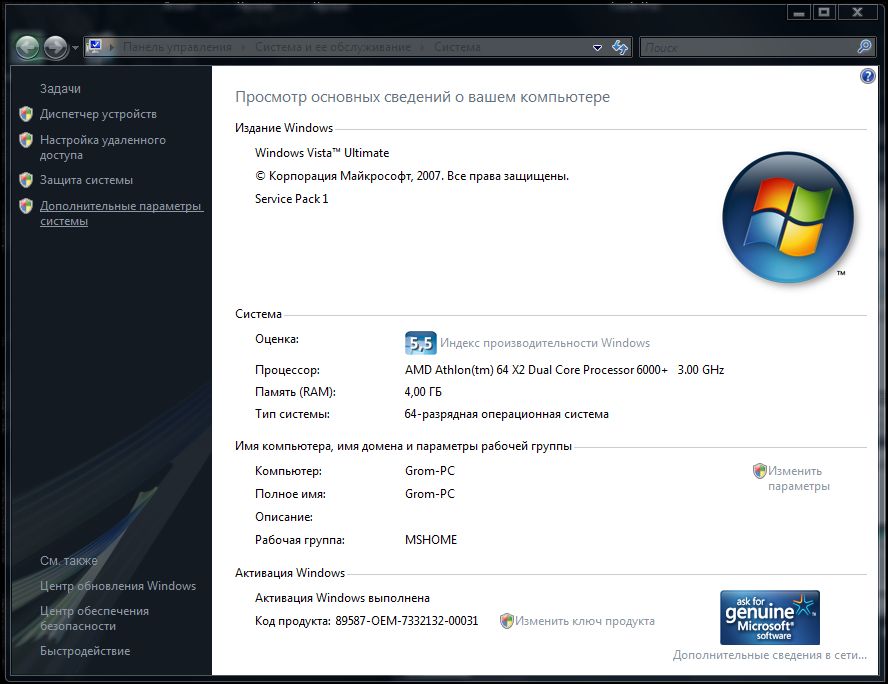Screen dimensions: 888x684
Task: Click Grom-PC next to Полное имя
Action: pyautogui.click(x=429, y=494)
